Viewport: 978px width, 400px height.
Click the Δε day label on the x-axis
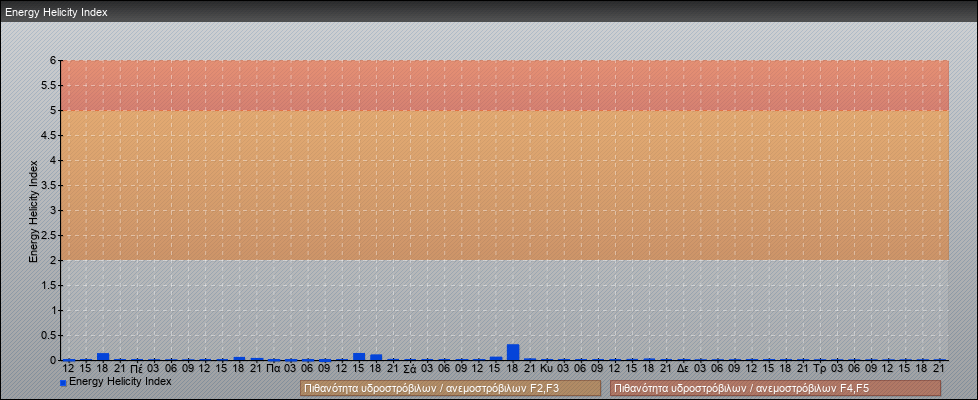click(x=683, y=369)
